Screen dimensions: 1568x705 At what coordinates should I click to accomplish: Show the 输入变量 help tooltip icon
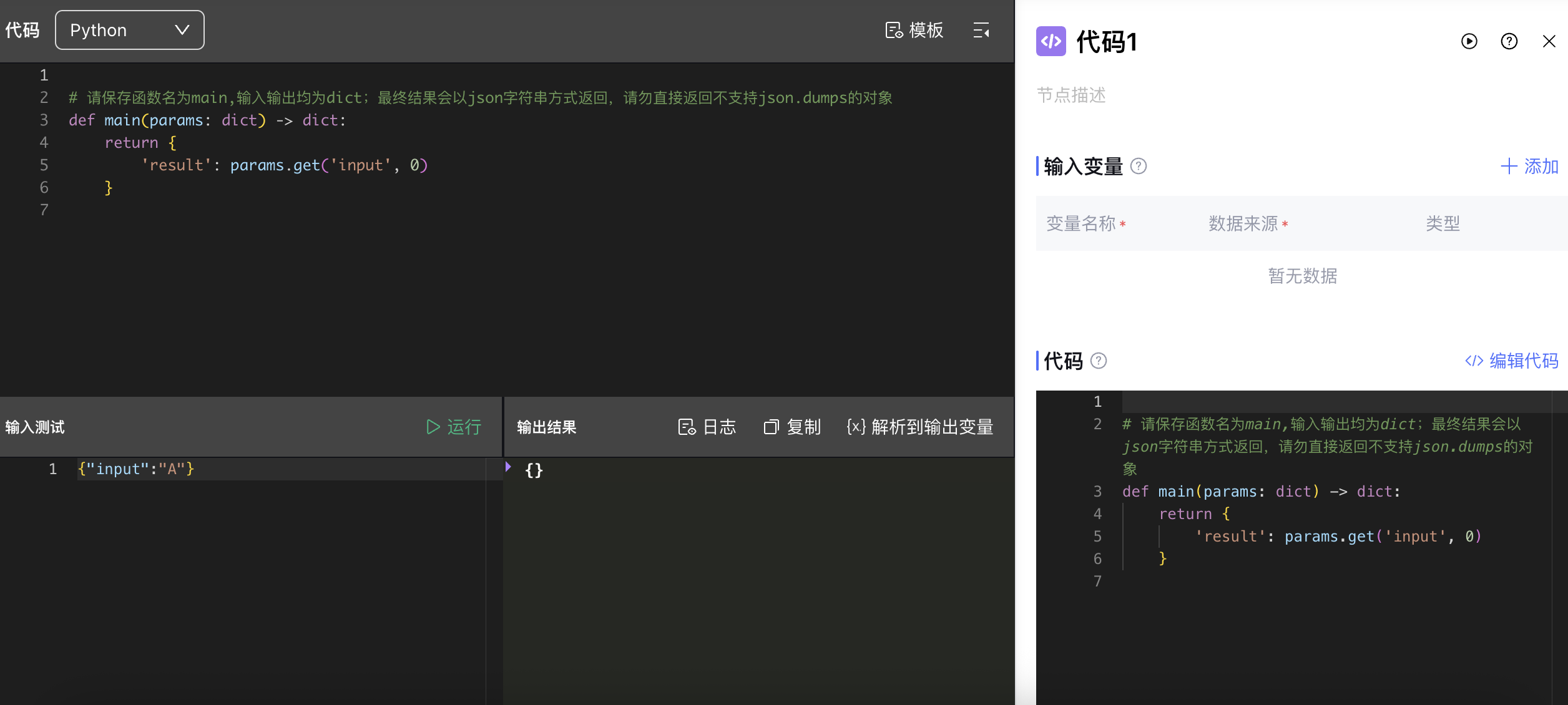pos(1139,167)
